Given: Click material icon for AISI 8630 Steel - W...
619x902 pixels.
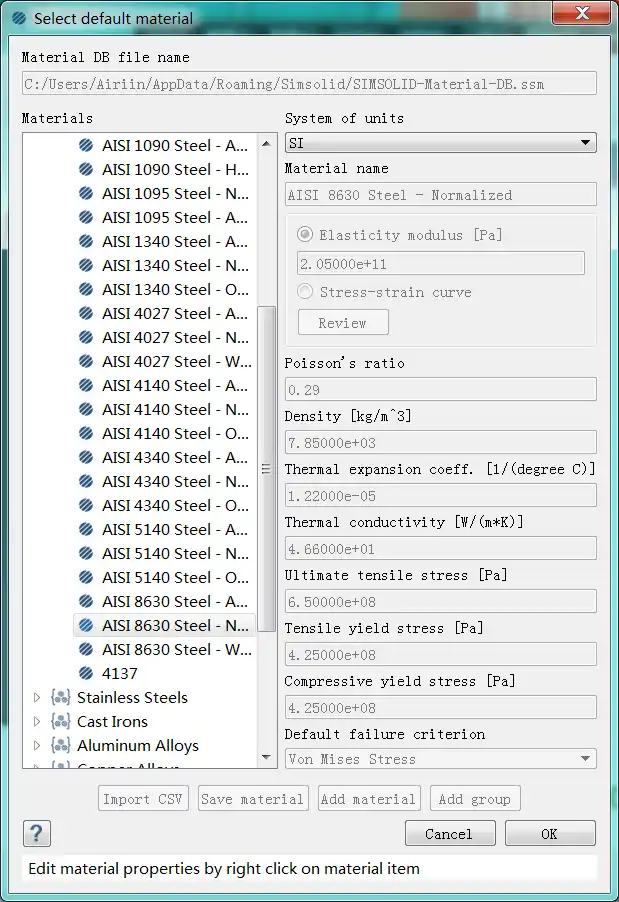Looking at the screenshot, I should click(x=86, y=649).
